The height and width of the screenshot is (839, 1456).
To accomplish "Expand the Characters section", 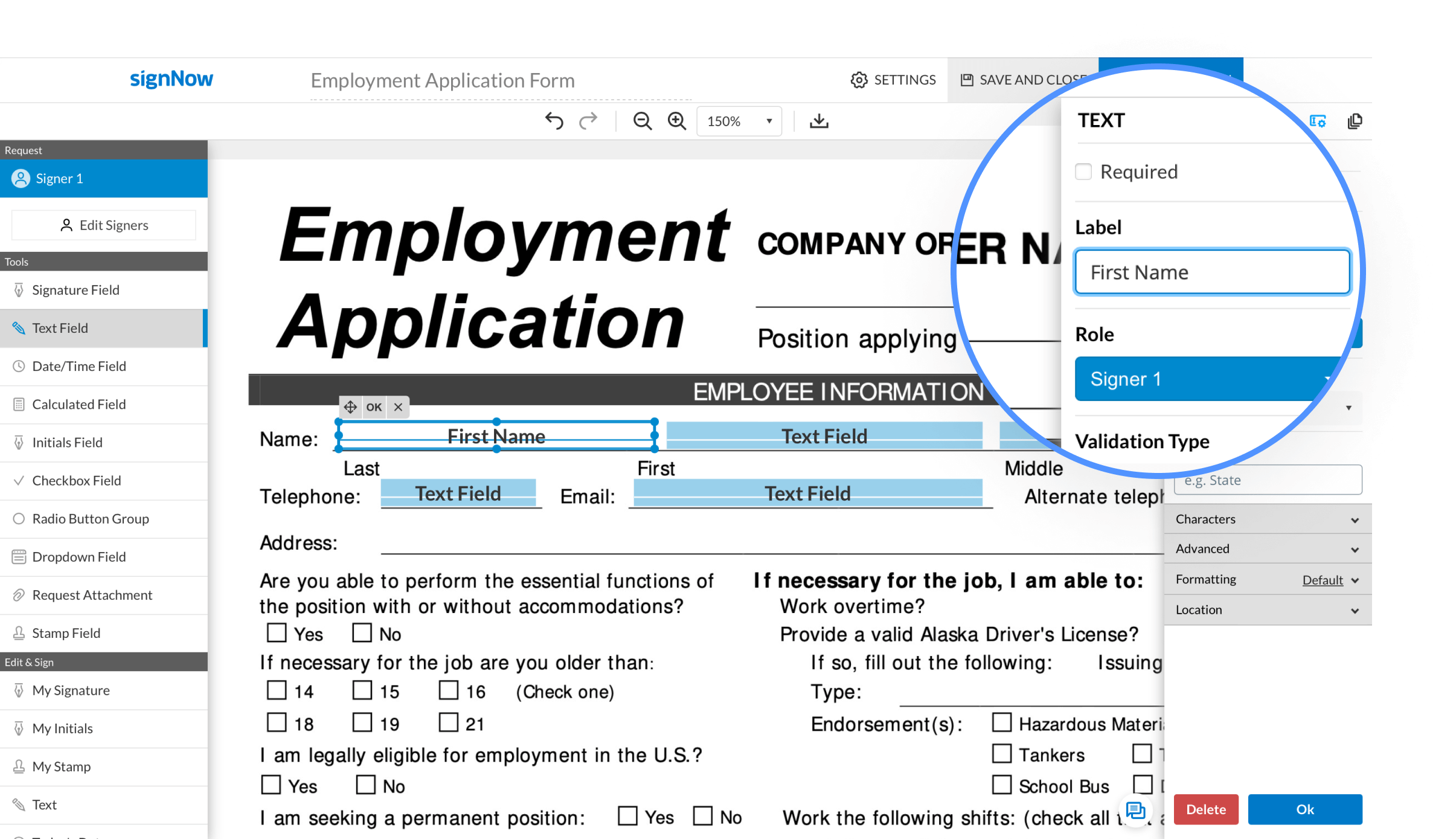I will (x=1267, y=519).
